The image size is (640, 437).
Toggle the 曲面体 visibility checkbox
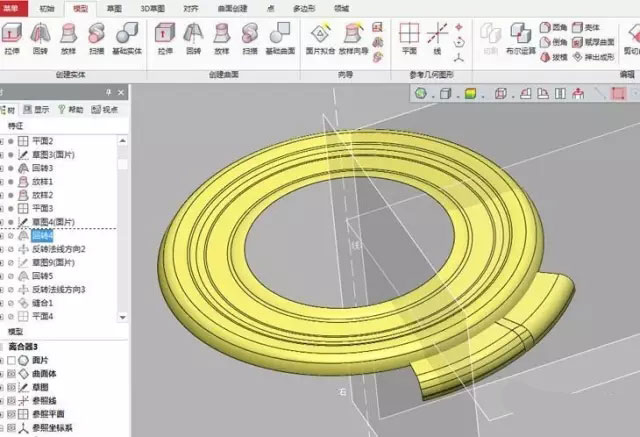pyautogui.click(x=11, y=373)
